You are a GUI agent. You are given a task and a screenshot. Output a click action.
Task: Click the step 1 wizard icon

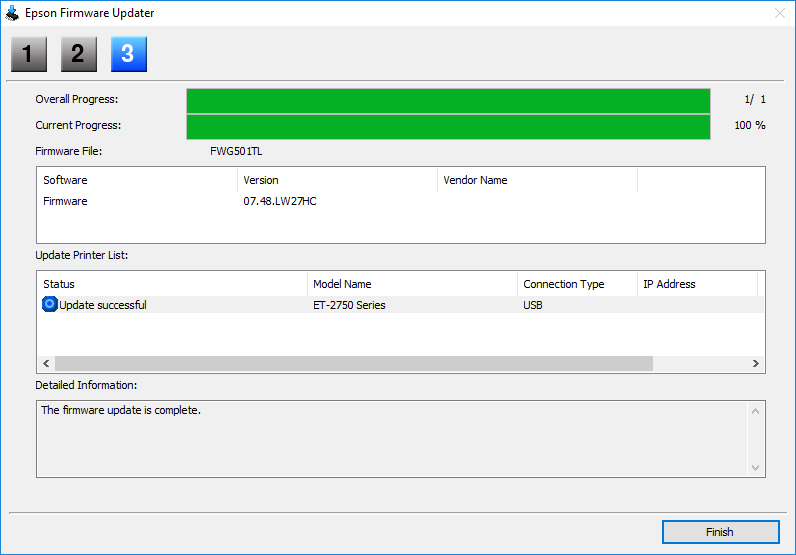(x=28, y=54)
